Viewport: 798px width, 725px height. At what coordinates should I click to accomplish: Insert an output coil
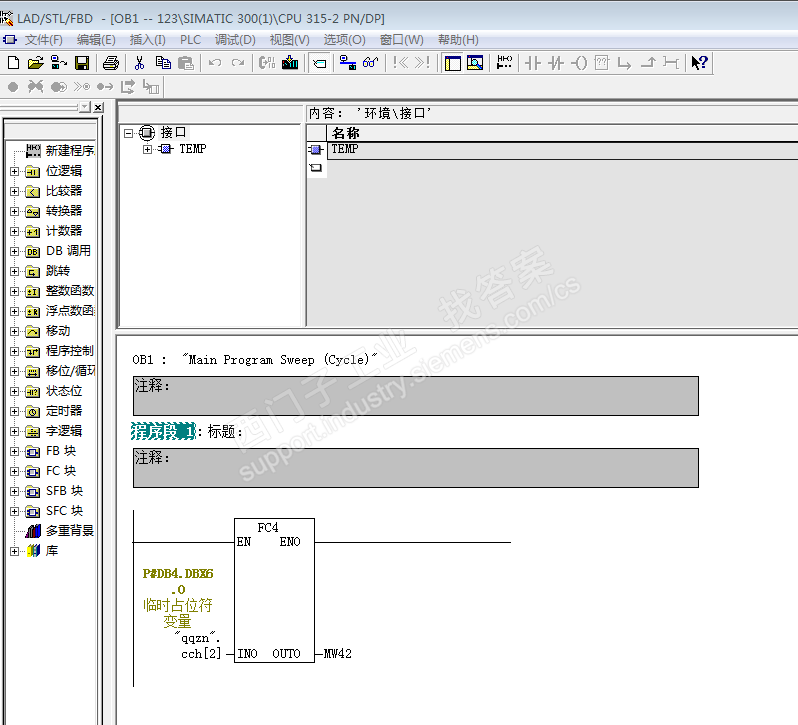579,63
